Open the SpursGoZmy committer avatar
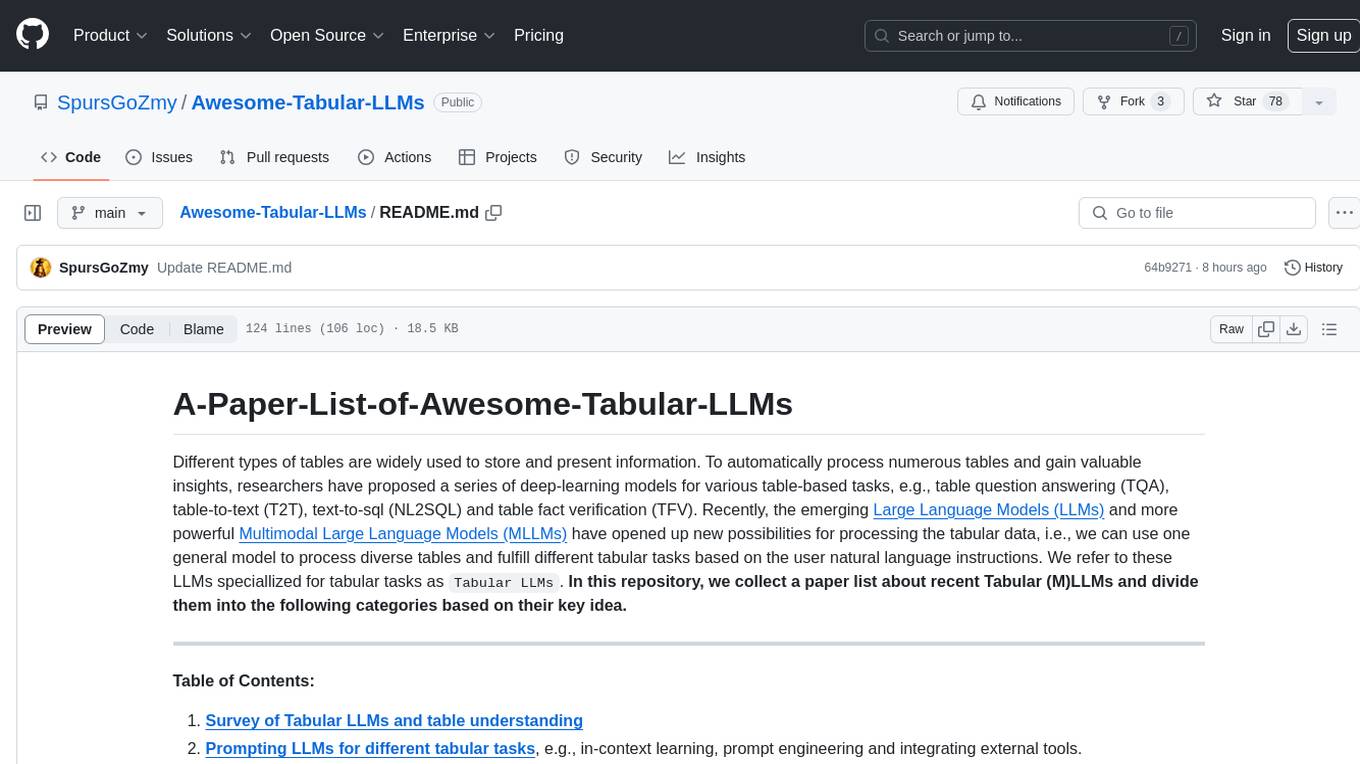Screen dimensions: 1360x764 pyautogui.click(x=41, y=268)
